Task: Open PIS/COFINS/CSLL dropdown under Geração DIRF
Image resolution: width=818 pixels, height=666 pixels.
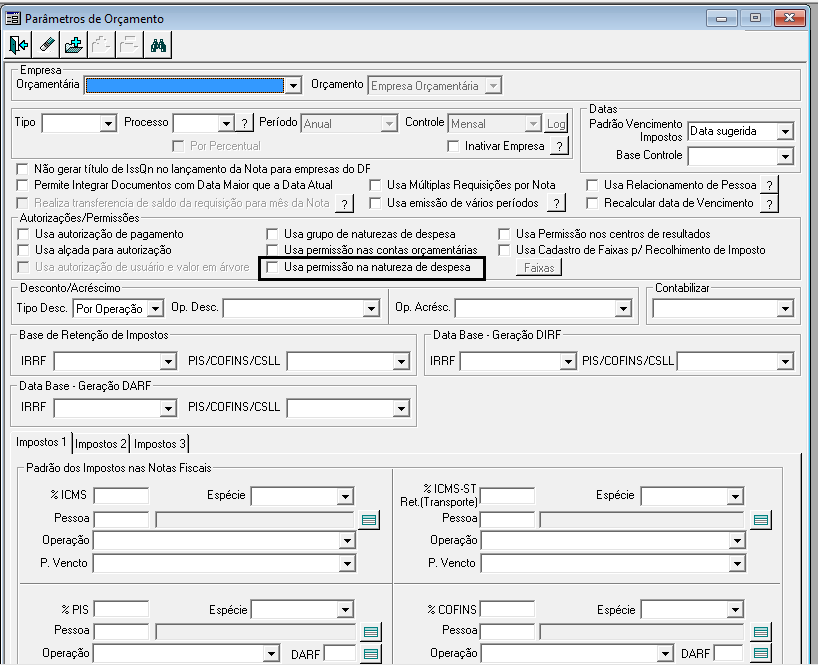Action: [x=785, y=361]
